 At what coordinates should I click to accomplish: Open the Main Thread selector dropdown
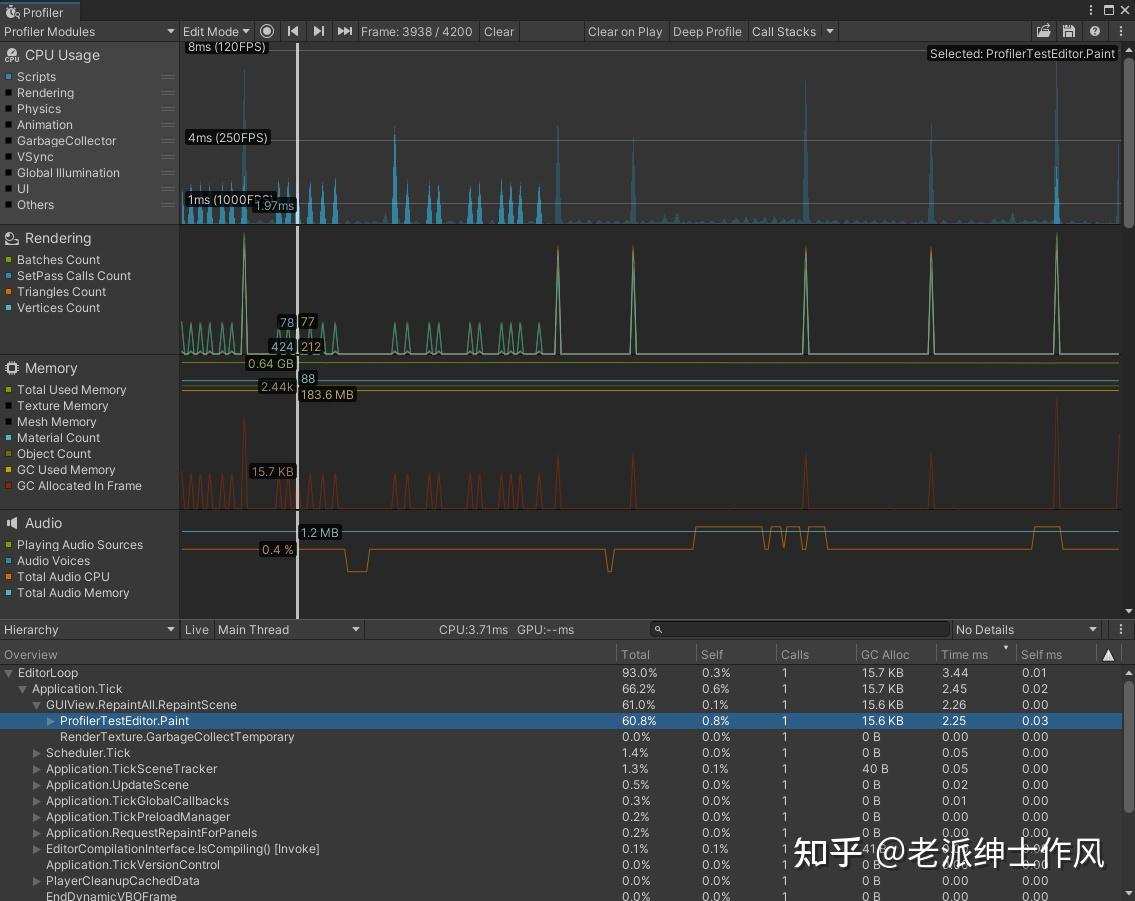pos(288,629)
